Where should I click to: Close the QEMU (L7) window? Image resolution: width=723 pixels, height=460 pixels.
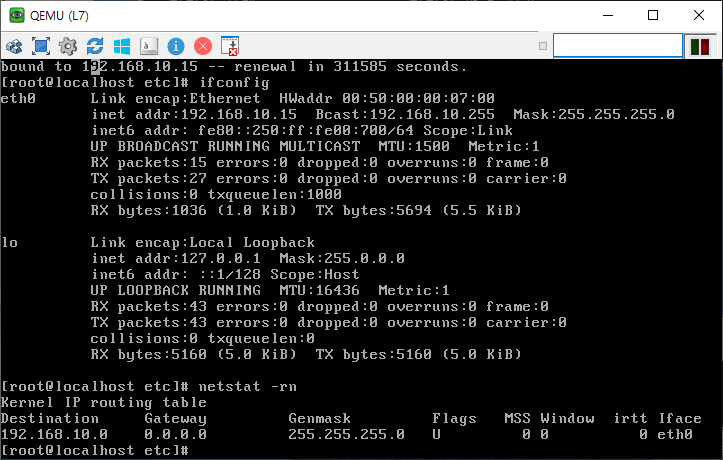click(699, 15)
